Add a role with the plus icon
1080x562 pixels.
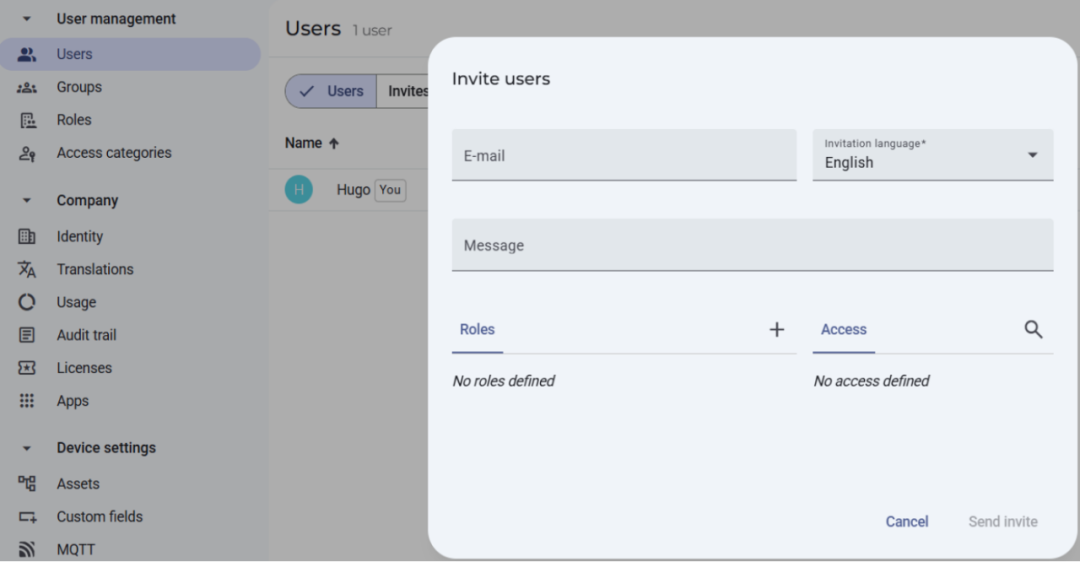coord(776,330)
